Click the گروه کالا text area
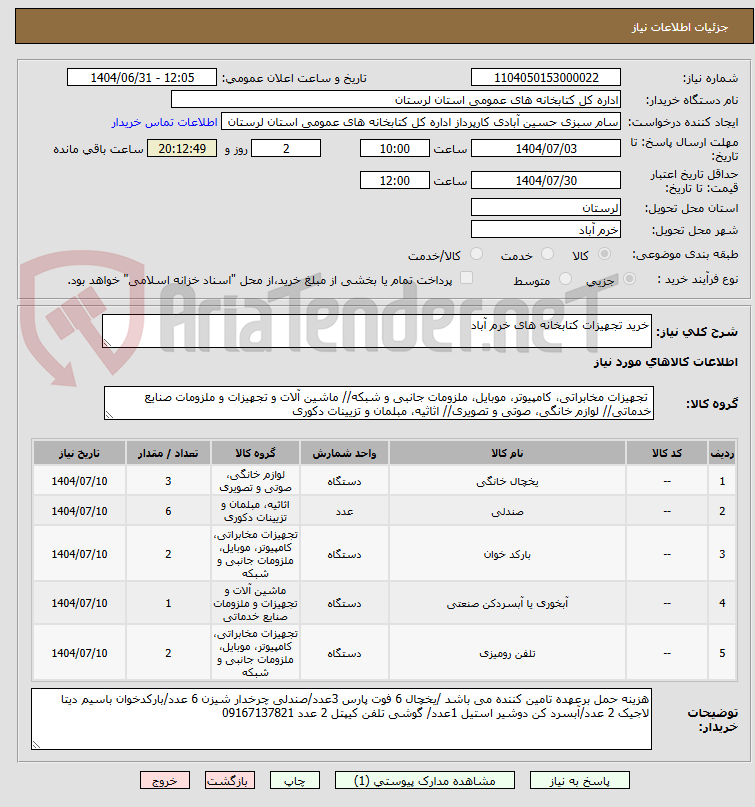Image resolution: width=755 pixels, height=807 pixels. coord(379,404)
